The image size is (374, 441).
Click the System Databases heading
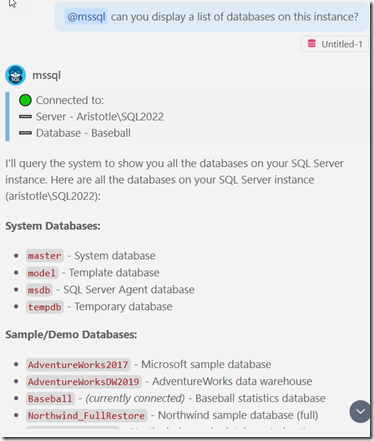[x=53, y=226]
